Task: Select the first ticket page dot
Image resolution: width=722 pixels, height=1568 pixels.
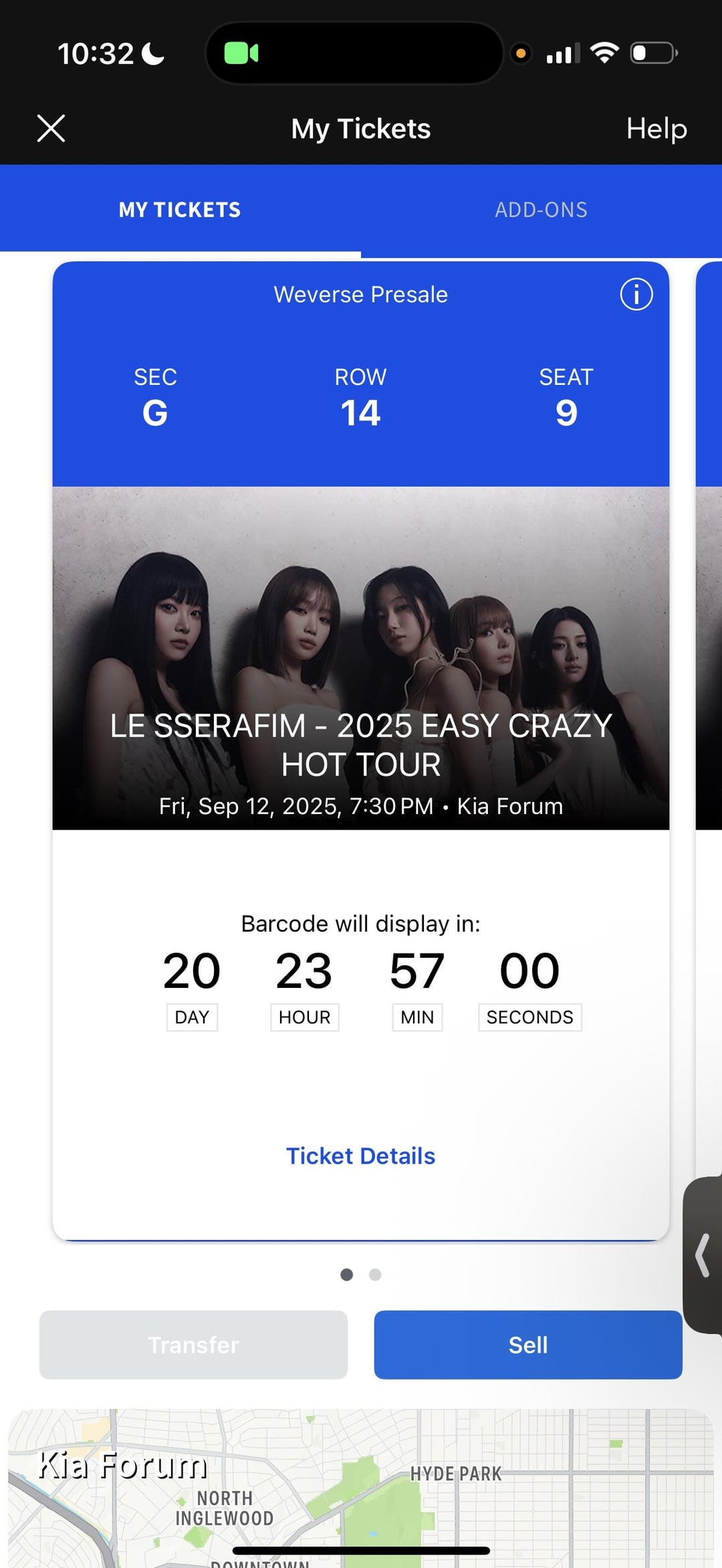Action: click(x=346, y=1275)
